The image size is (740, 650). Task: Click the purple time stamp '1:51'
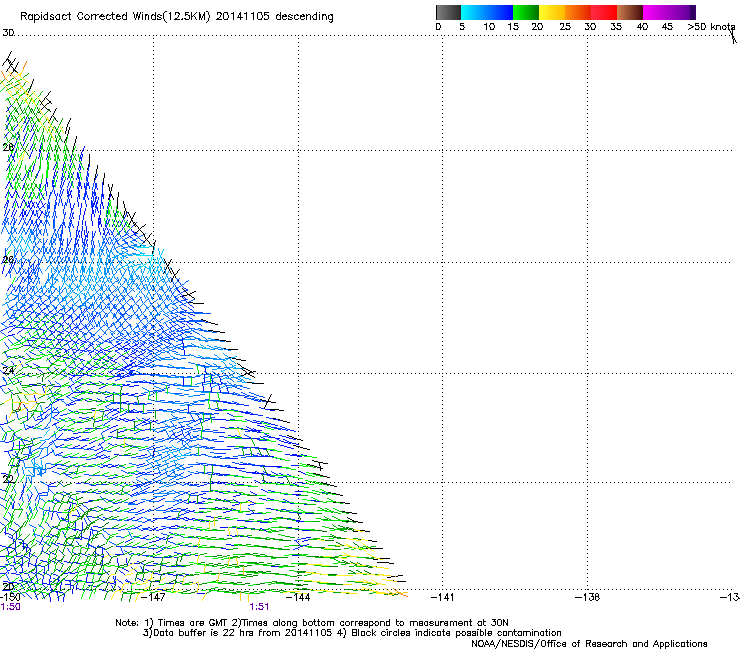pyautogui.click(x=259, y=607)
